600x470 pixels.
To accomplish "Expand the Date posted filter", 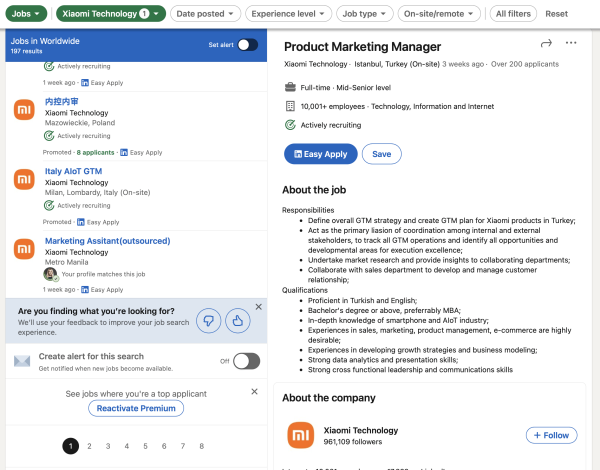I will pyautogui.click(x=206, y=14).
